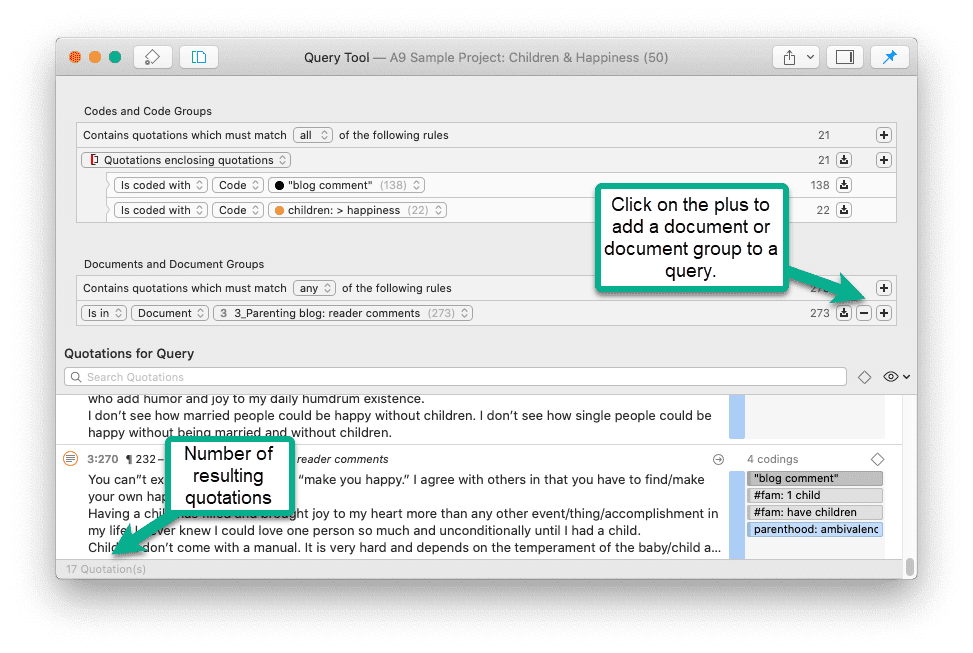Add a rule in Codes section header
The image size is (973, 653).
pyautogui.click(x=884, y=135)
